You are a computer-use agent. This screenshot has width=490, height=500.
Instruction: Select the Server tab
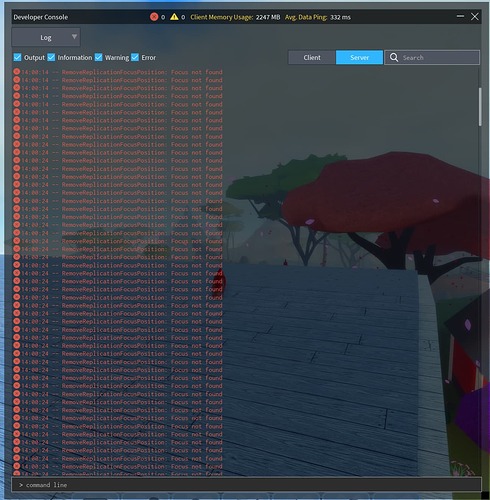359,57
